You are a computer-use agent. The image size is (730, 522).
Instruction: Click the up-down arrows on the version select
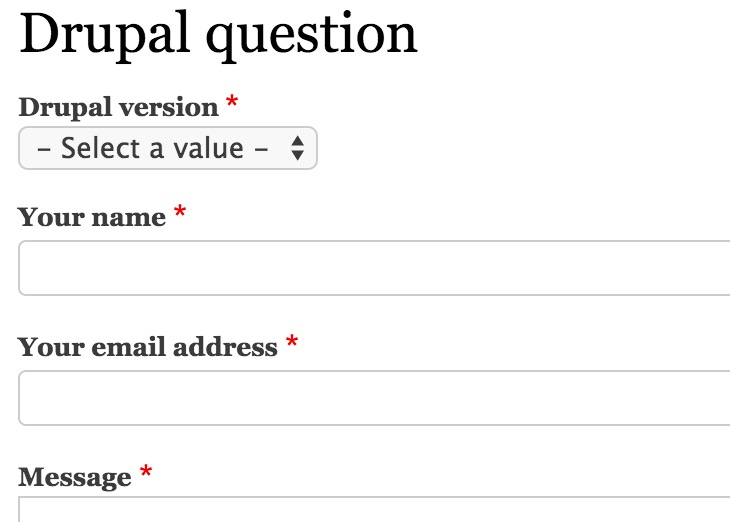(297, 148)
